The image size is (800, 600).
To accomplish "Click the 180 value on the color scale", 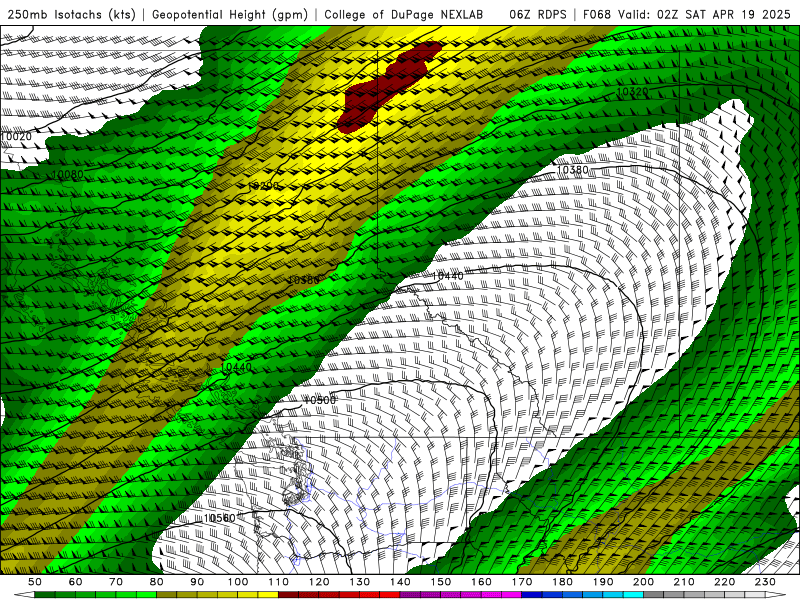I will (x=562, y=582).
